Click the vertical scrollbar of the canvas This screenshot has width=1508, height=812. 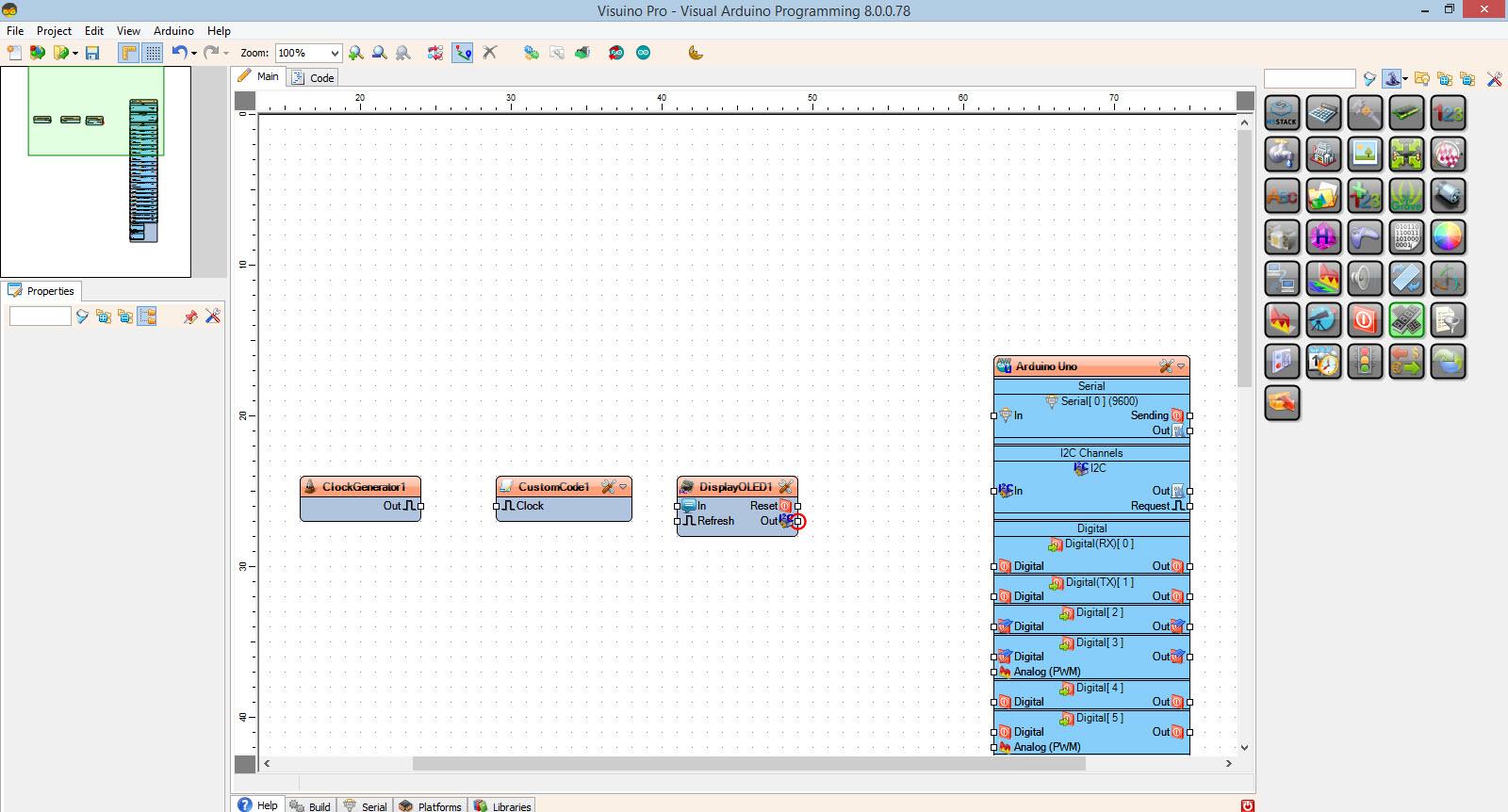(x=1244, y=259)
